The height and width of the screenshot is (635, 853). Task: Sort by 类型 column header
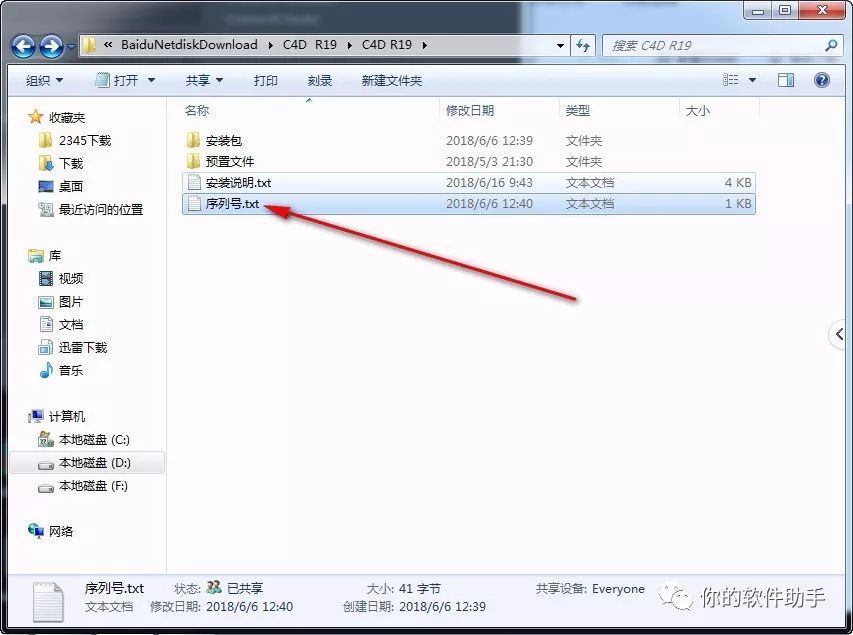coord(578,110)
